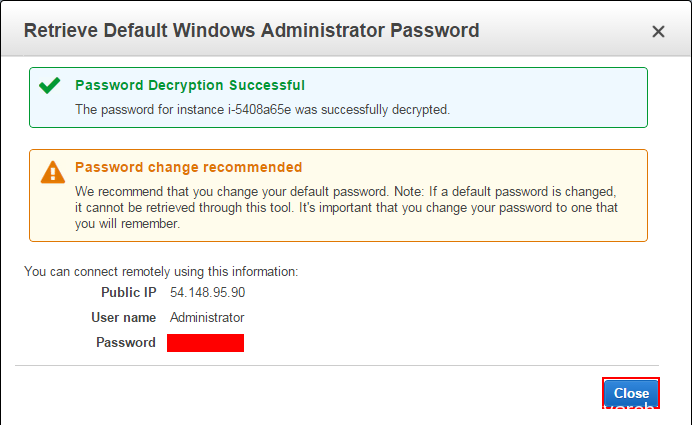Image resolution: width=692 pixels, height=425 pixels.
Task: Click the orange warning triangle icon
Action: [x=52, y=172]
